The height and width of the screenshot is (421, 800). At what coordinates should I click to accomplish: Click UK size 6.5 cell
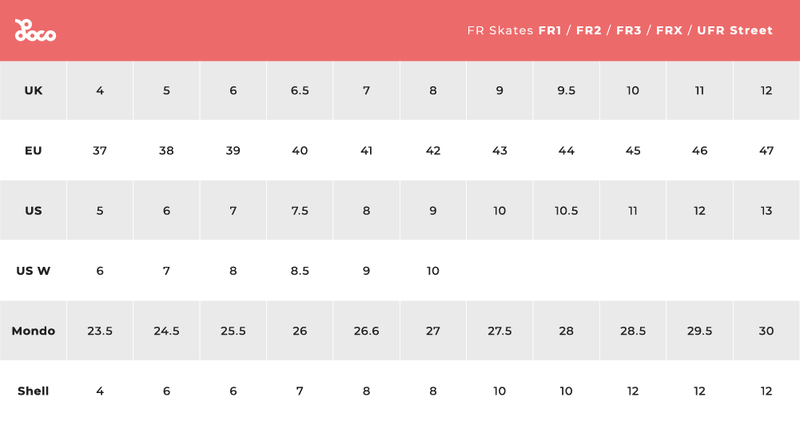point(300,91)
